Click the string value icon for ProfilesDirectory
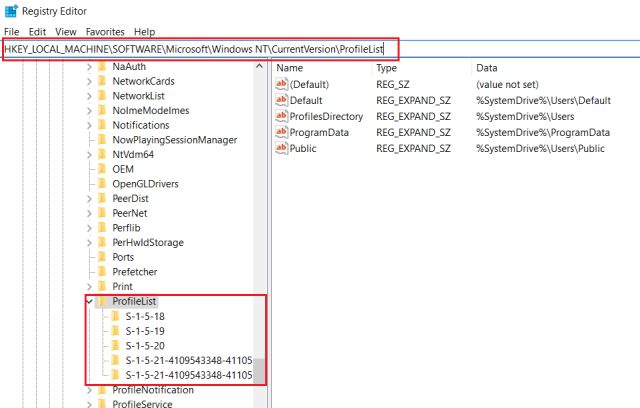The image size is (640, 408). pos(281,117)
